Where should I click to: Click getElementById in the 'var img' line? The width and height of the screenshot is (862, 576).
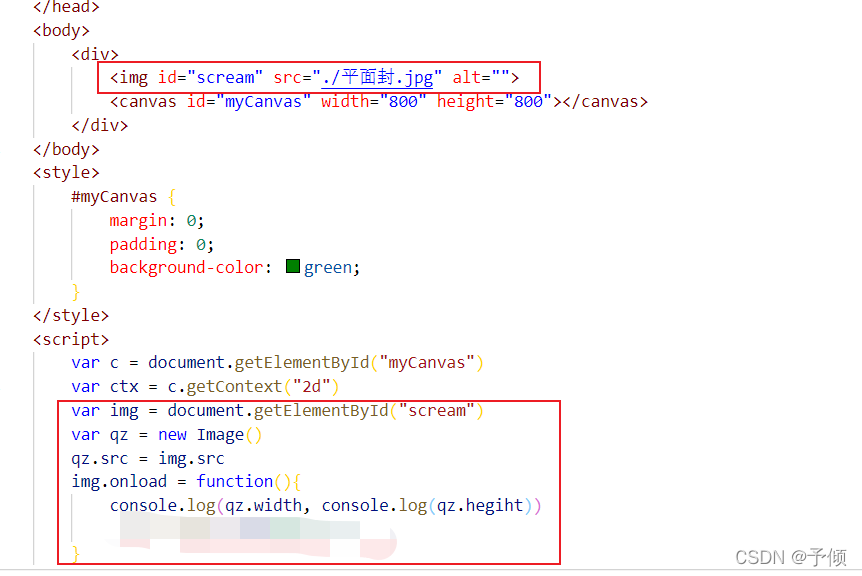[321, 411]
